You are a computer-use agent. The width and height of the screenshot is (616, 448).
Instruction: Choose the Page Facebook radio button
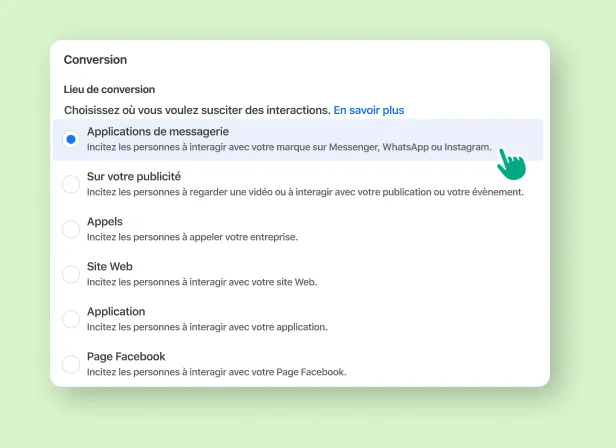tap(71, 364)
